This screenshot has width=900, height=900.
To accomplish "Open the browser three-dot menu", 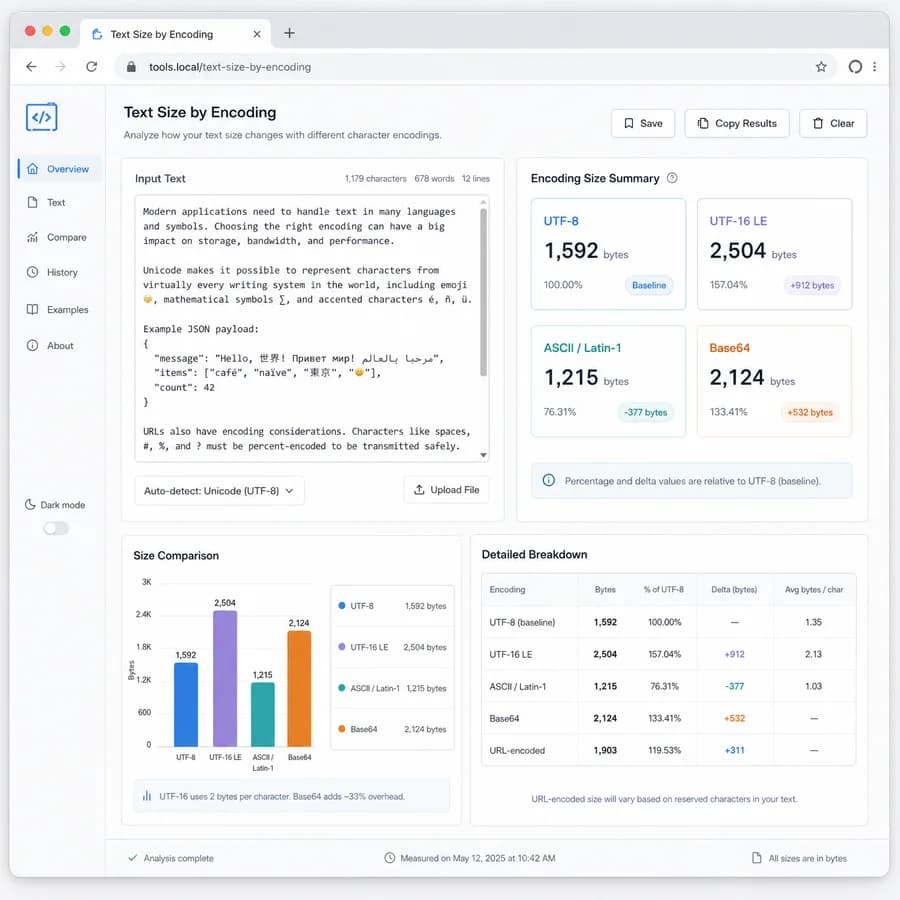I will (874, 67).
